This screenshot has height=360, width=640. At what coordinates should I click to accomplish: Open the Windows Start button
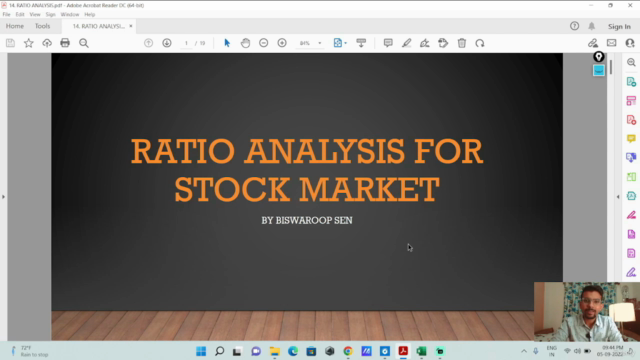pos(201,351)
